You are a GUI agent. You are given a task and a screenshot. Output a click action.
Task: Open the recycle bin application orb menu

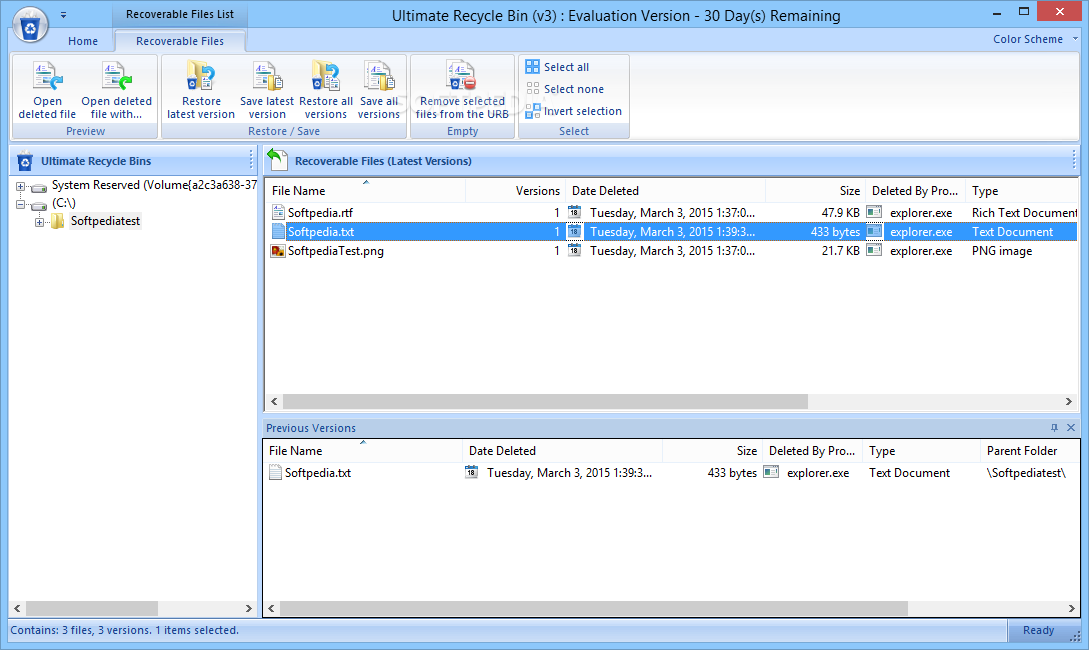coord(31,26)
